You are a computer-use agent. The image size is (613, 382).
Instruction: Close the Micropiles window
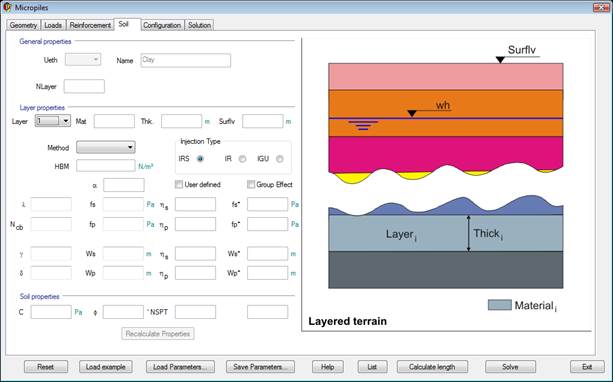pyautogui.click(x=601, y=7)
